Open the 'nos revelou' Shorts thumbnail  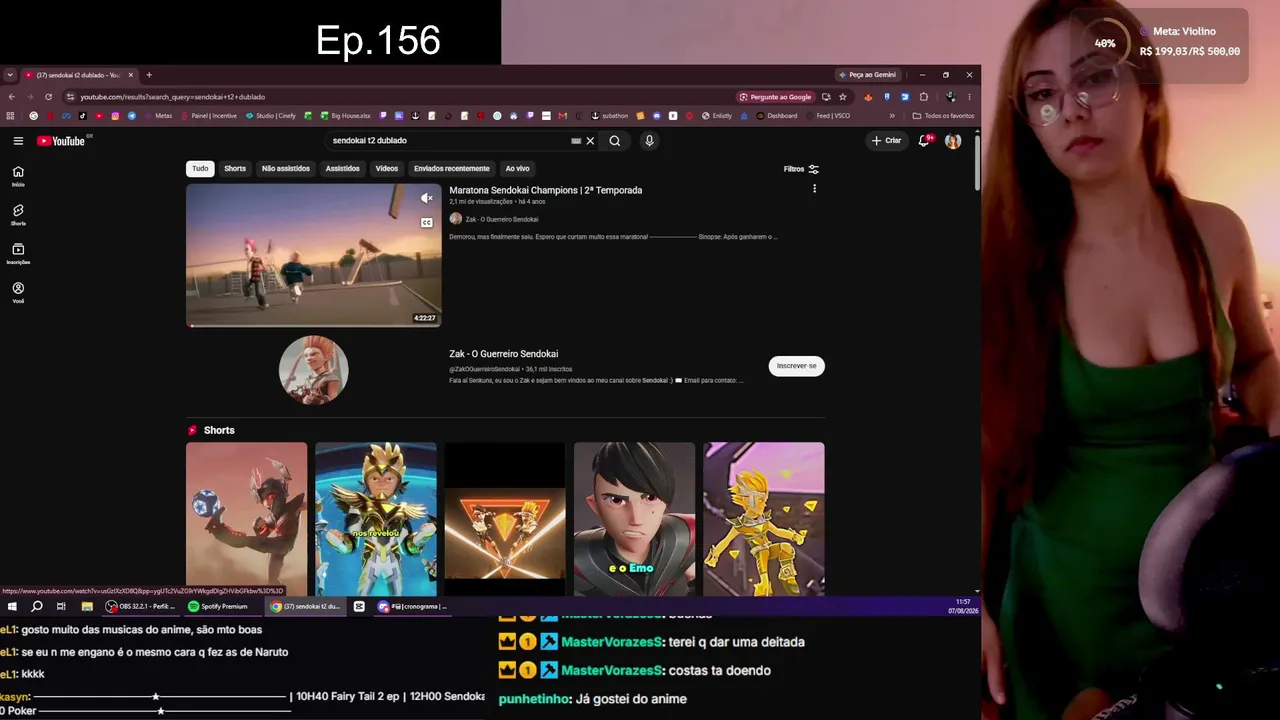coord(376,519)
